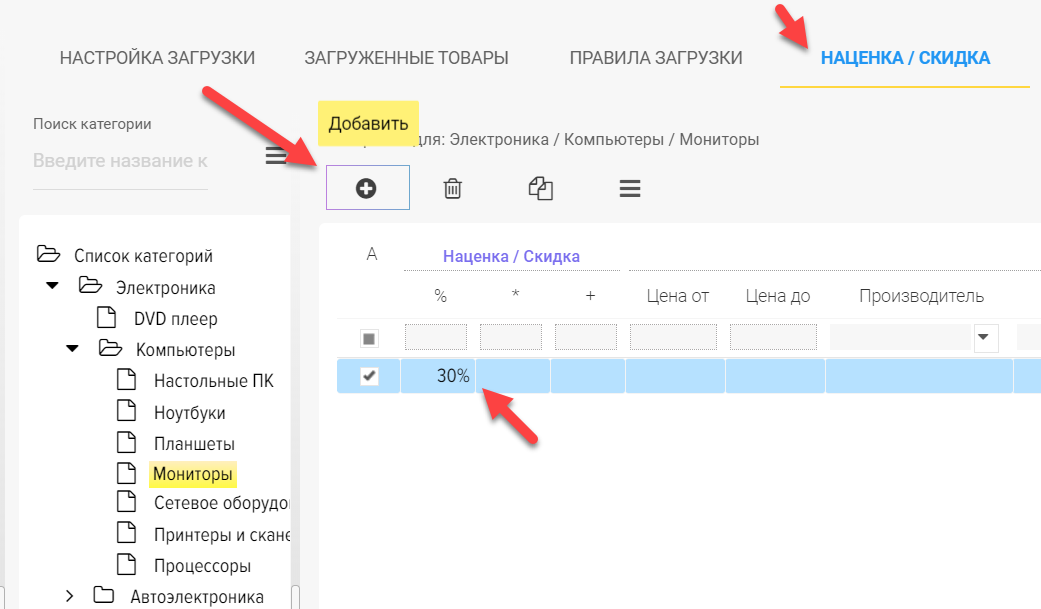Viewport: 1041px width, 609px height.
Task: Click the Список категорий folder icon
Action: coord(48,254)
